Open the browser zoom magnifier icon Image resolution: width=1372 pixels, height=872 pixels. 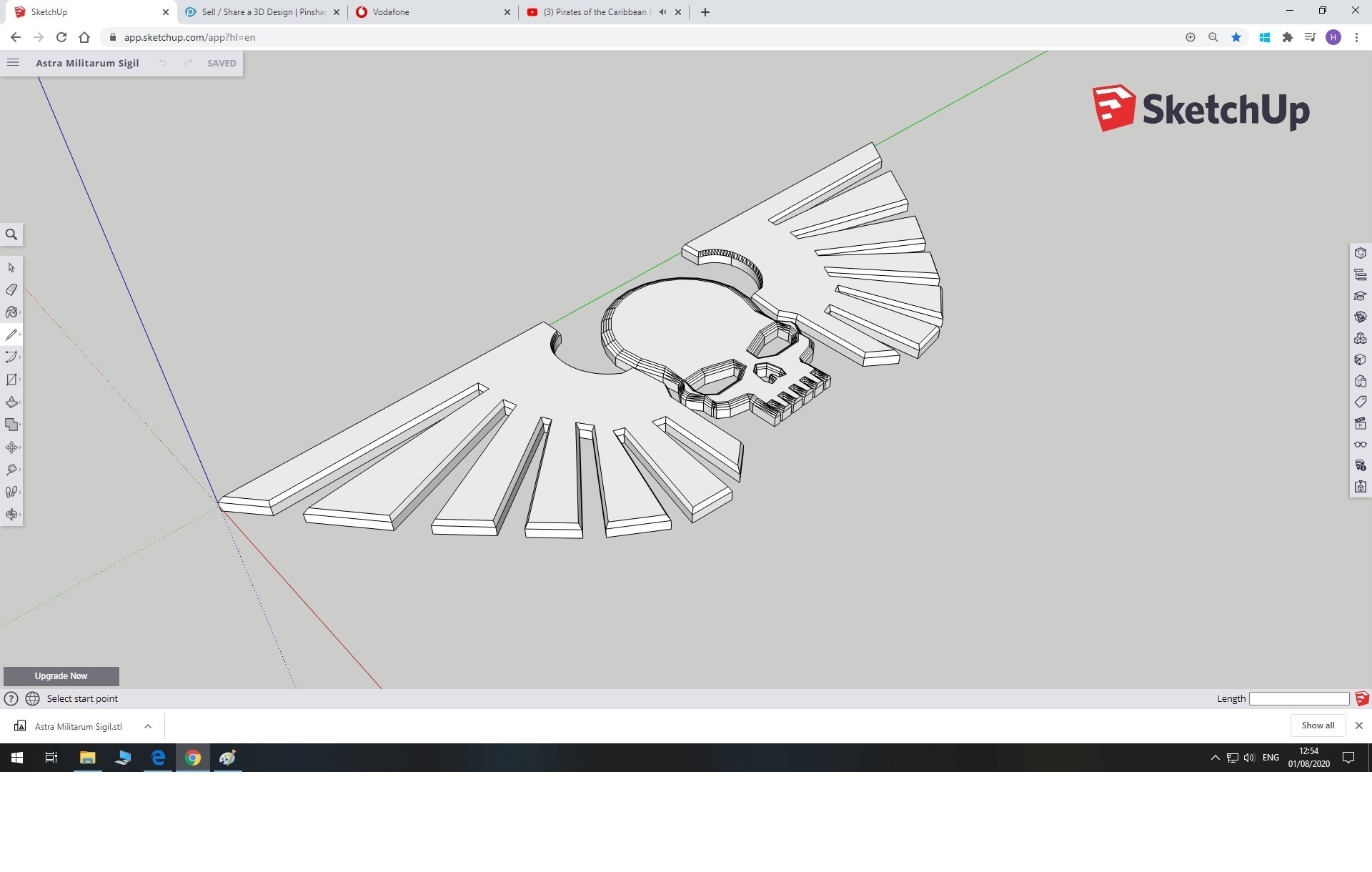1213,37
